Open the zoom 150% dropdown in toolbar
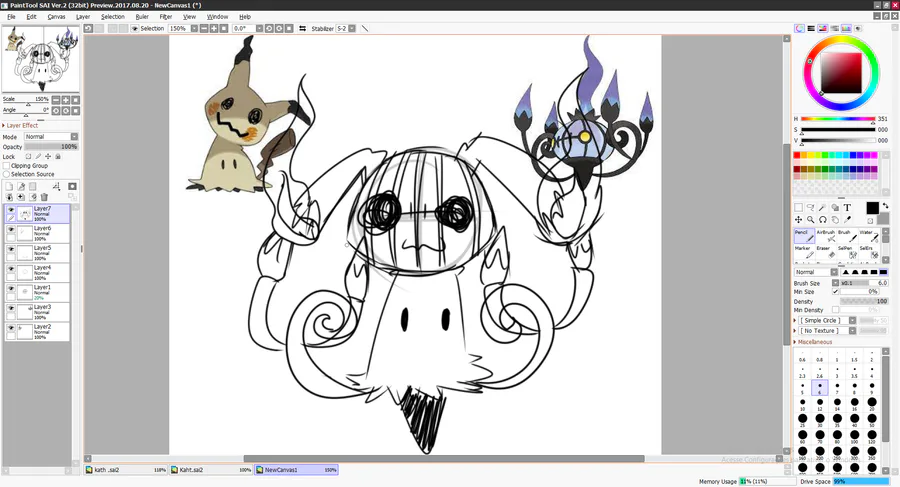The width and height of the screenshot is (900, 487). pos(195,28)
